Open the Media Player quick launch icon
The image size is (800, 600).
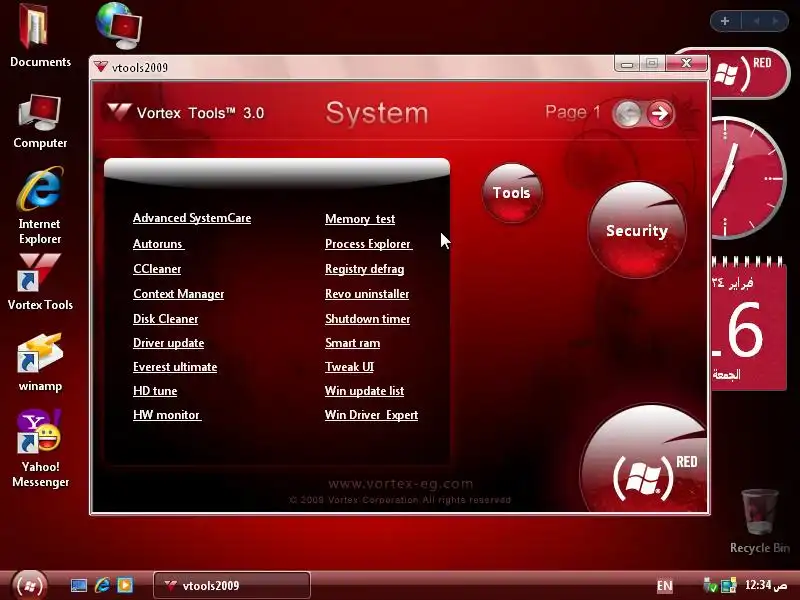pos(125,585)
